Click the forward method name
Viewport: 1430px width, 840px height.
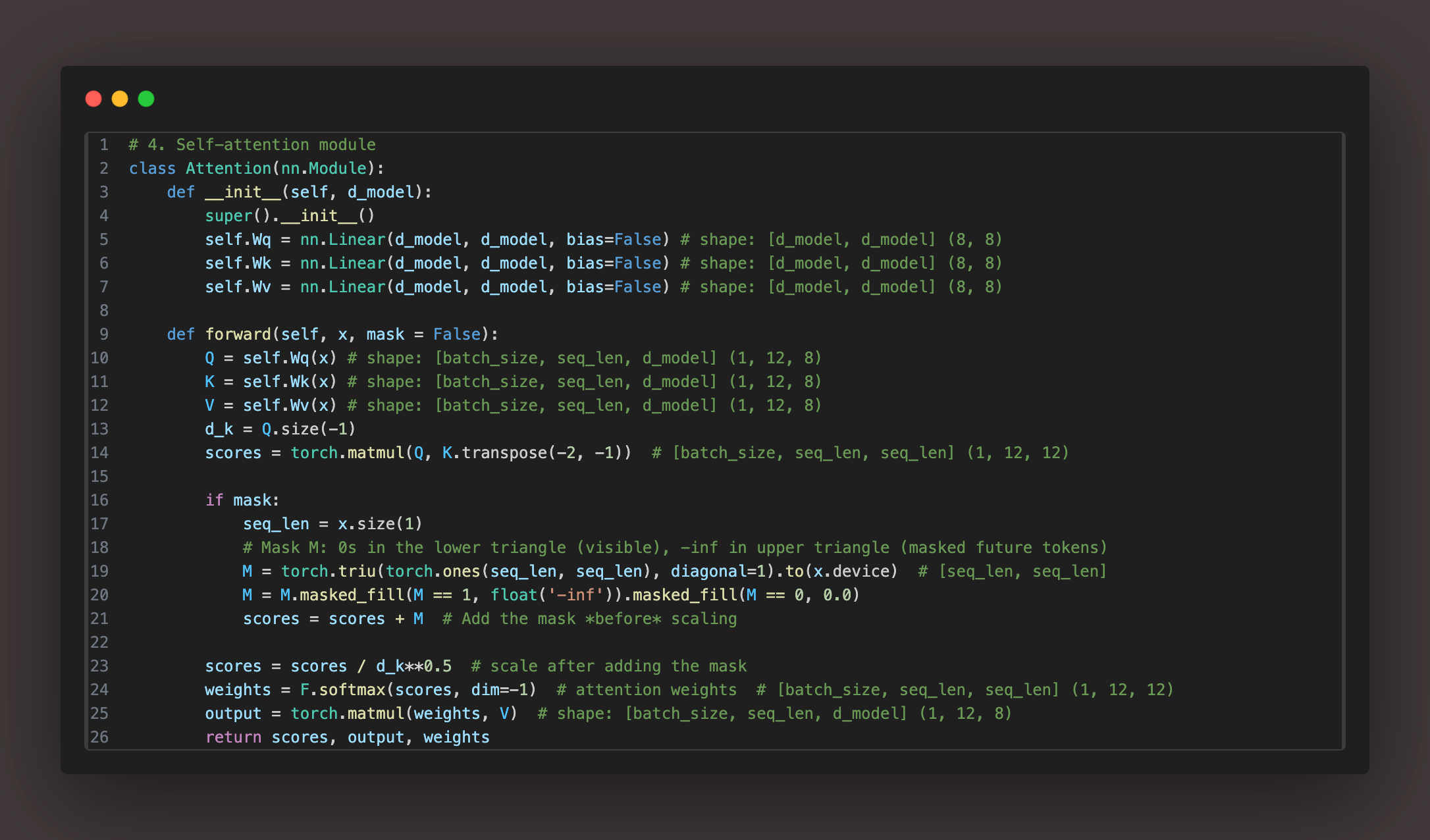pyautogui.click(x=238, y=334)
